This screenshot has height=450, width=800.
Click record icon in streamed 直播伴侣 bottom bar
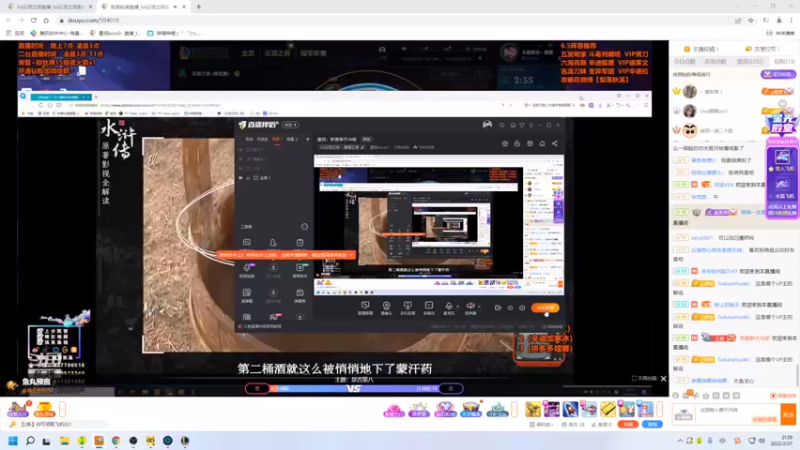coord(498,308)
